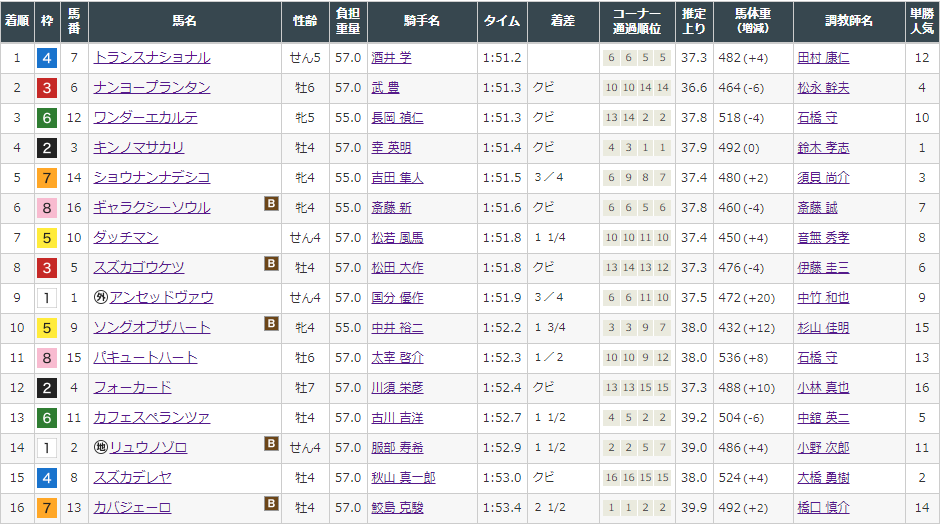942x526 pixels.
Task: Click the blinker B icon beside スズカゴウケツ
Action: coord(272,264)
